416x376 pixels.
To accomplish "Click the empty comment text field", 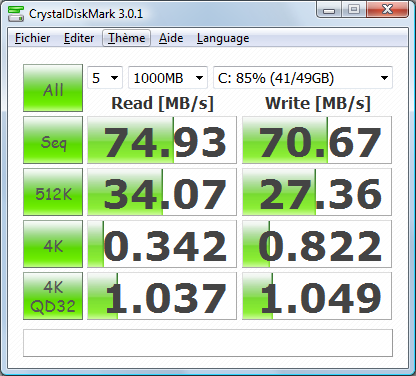I will click(x=208, y=343).
